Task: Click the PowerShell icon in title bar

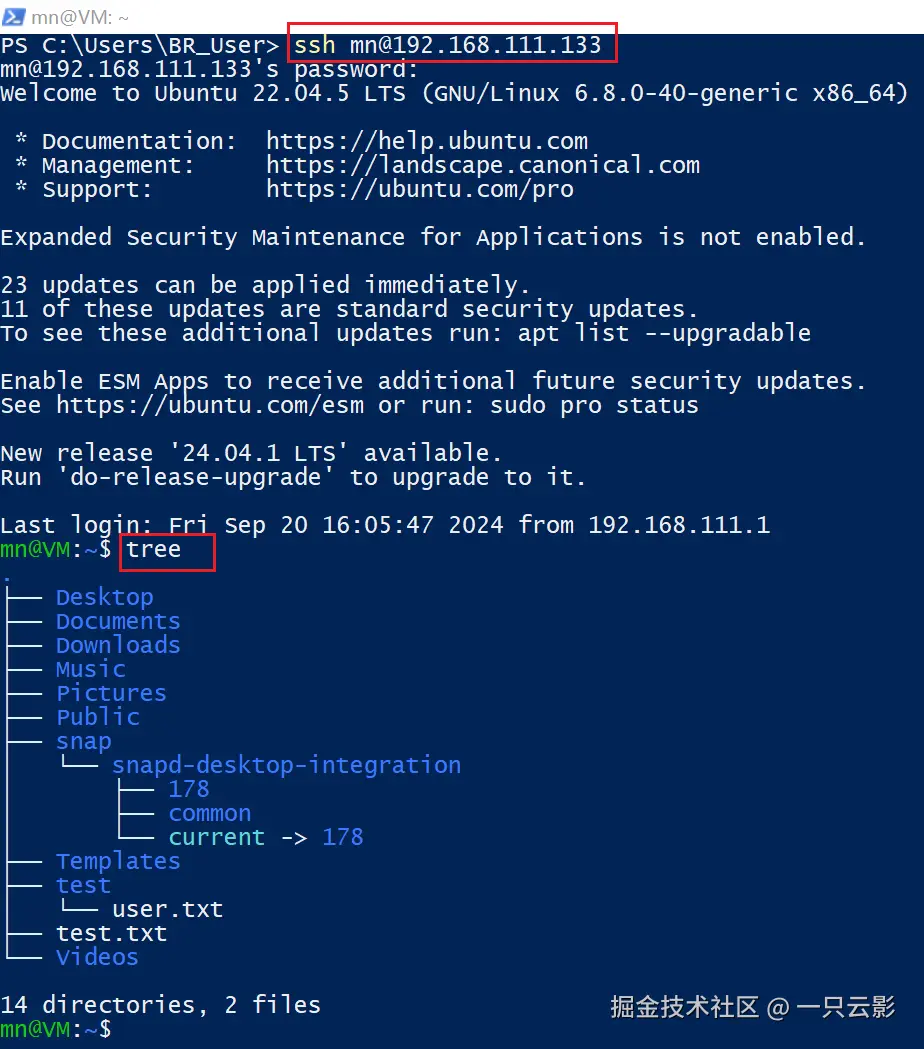Action: point(14,16)
